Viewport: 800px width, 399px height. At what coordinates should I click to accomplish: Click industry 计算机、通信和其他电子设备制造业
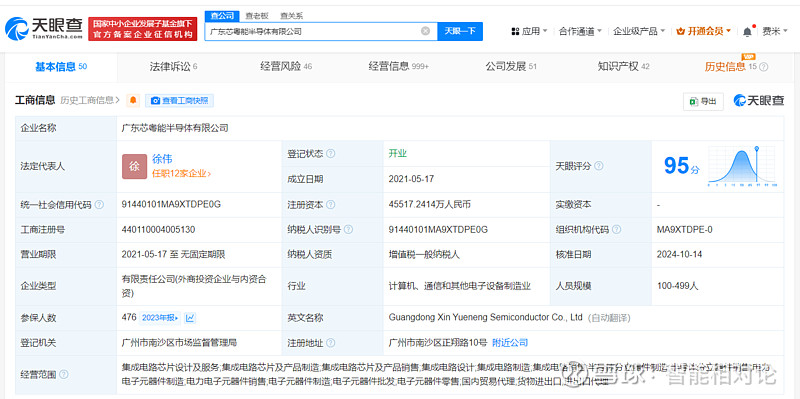click(459, 286)
